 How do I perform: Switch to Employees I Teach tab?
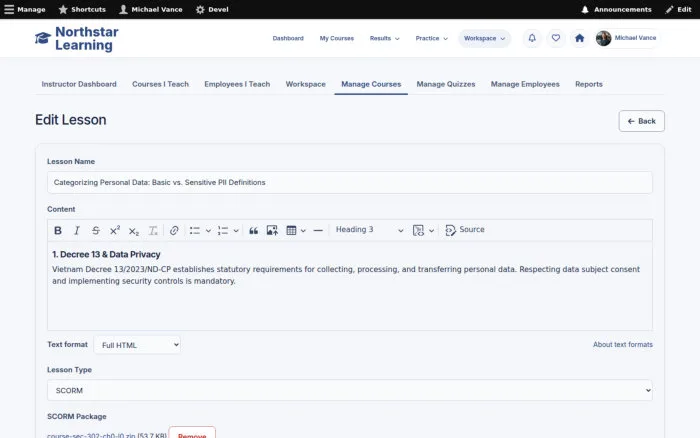(237, 84)
